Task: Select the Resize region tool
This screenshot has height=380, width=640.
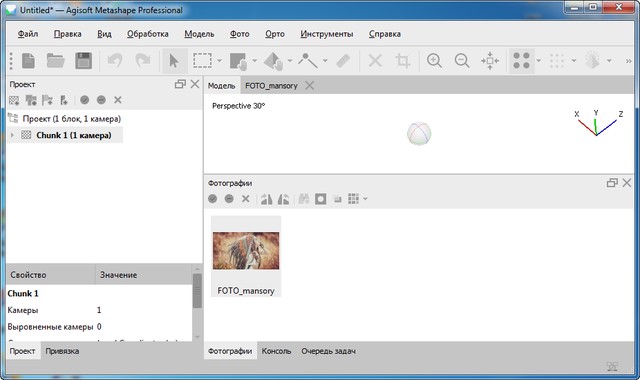Action: point(239,61)
